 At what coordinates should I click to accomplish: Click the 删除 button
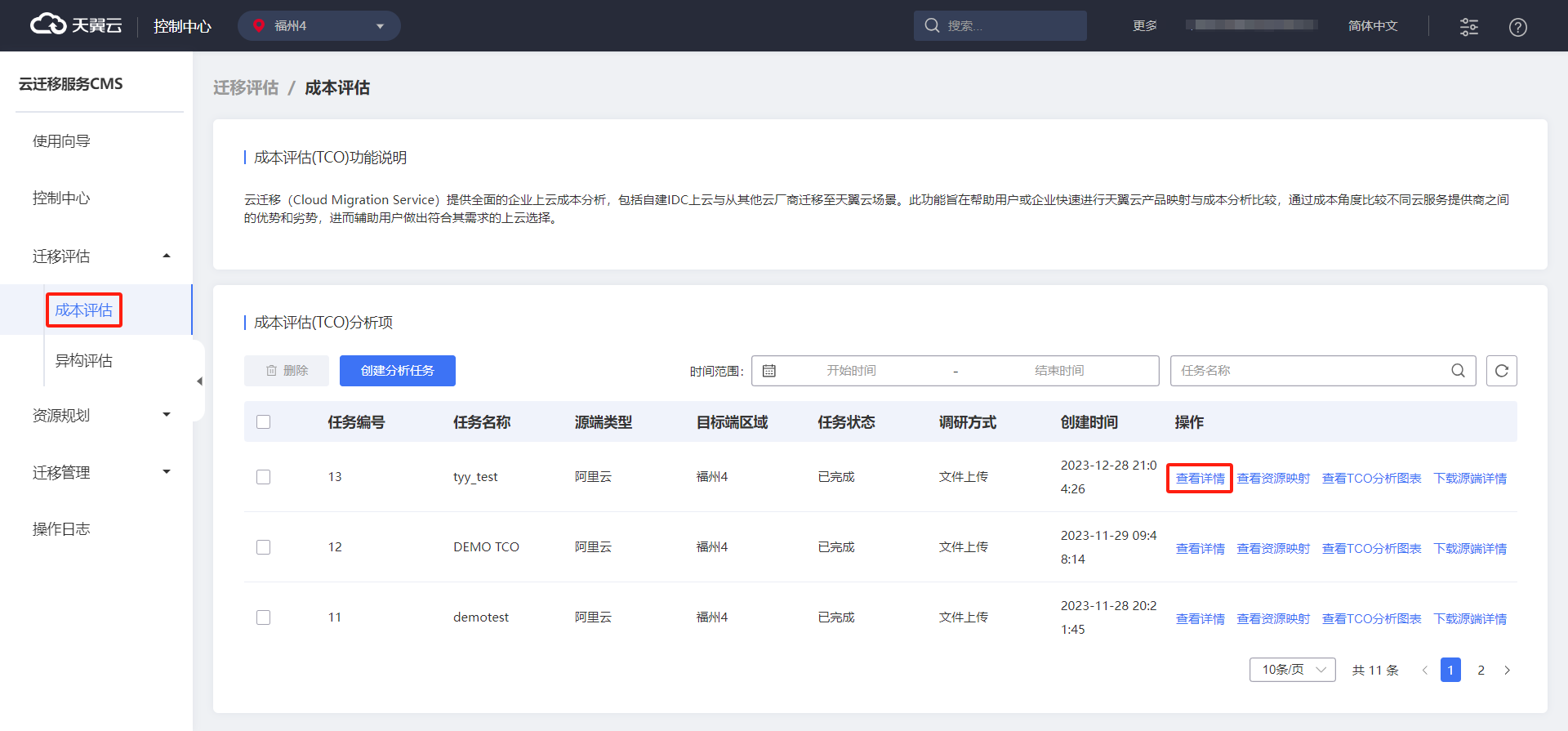click(x=286, y=371)
